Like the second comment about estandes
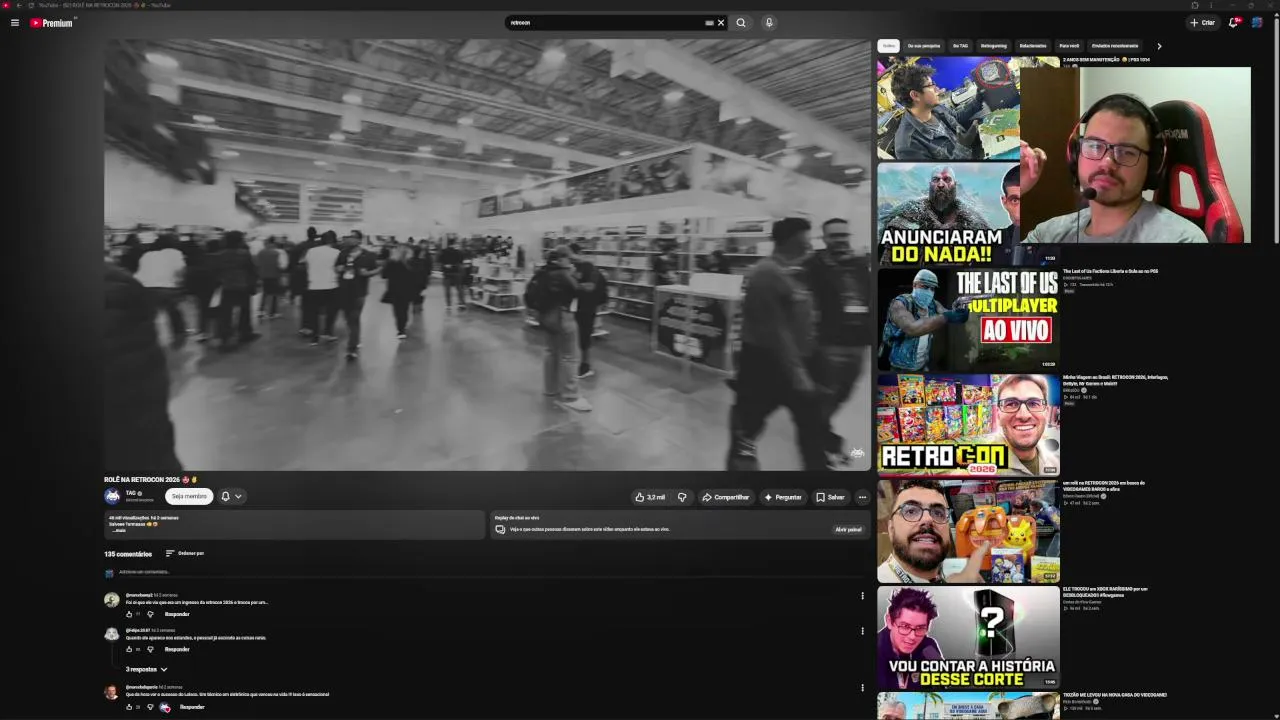Screen dimensions: 1280x720 coord(129,649)
